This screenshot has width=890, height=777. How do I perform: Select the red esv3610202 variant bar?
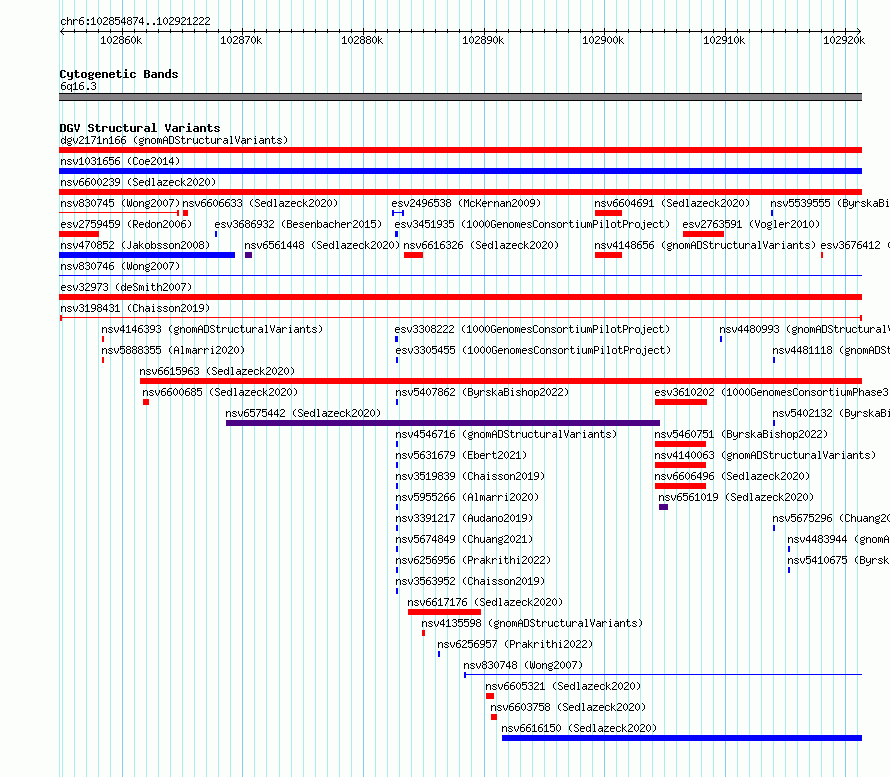coord(681,402)
